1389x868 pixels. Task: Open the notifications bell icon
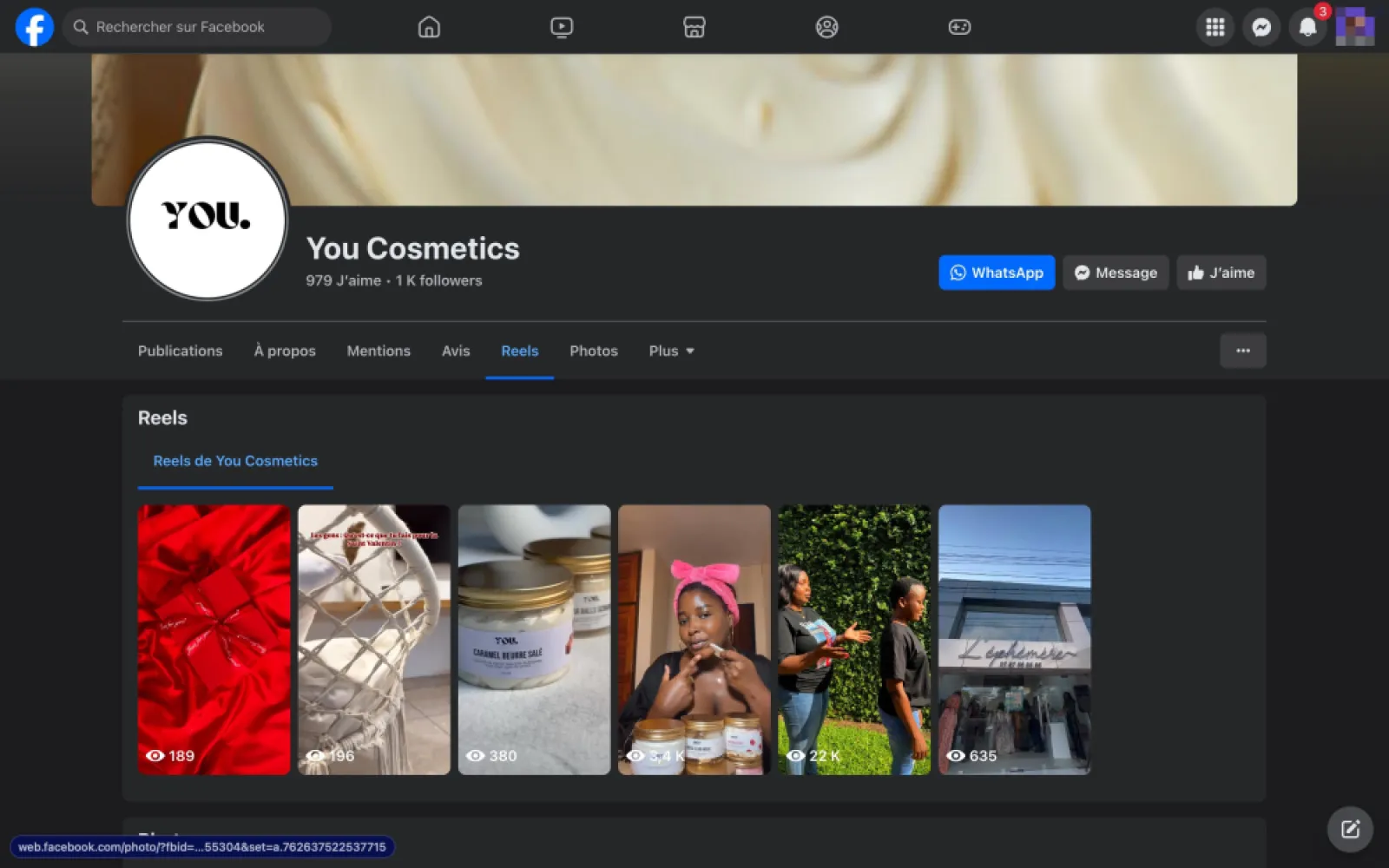coord(1307,27)
